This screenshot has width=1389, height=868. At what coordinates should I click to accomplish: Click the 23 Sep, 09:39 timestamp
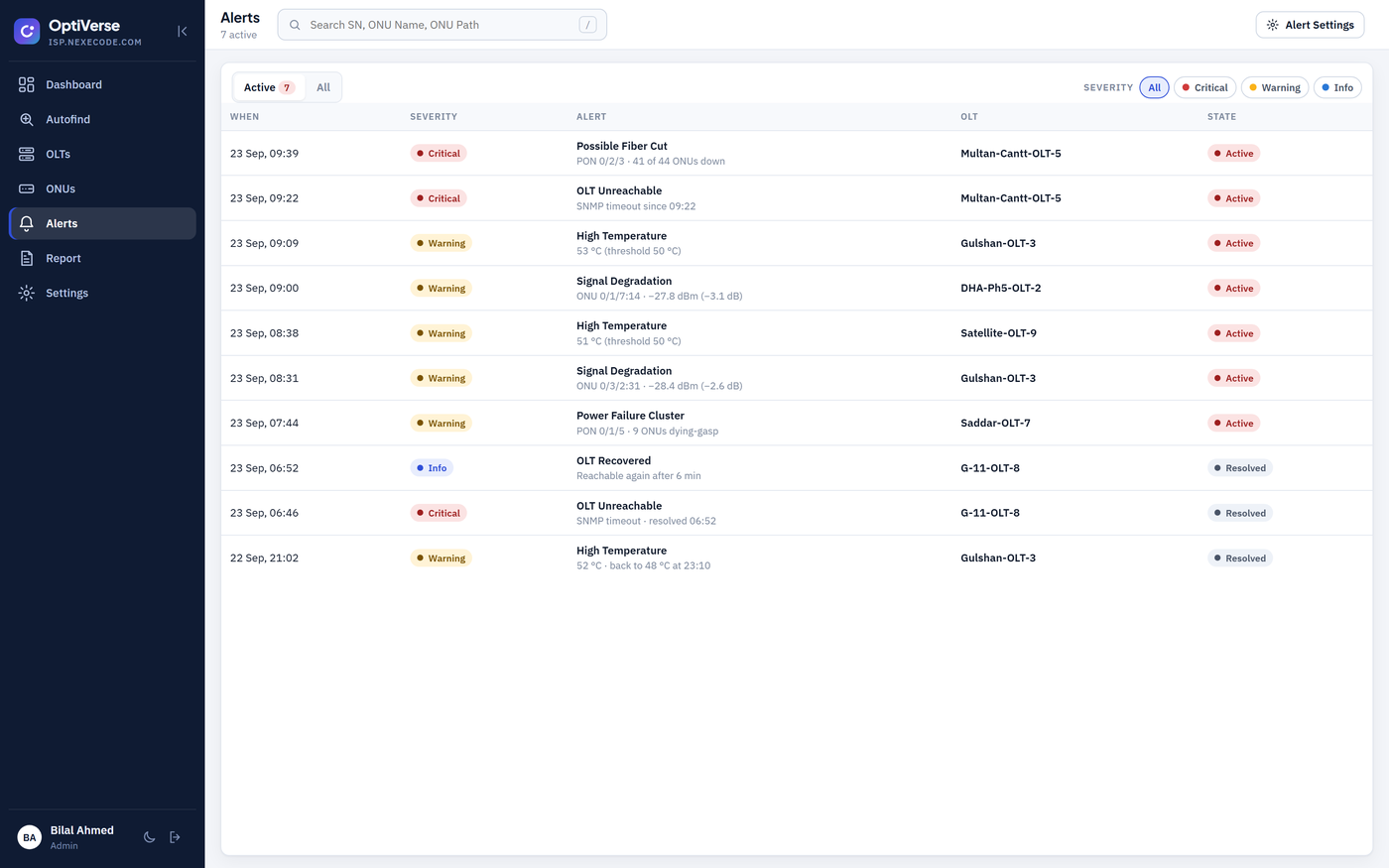tap(265, 154)
